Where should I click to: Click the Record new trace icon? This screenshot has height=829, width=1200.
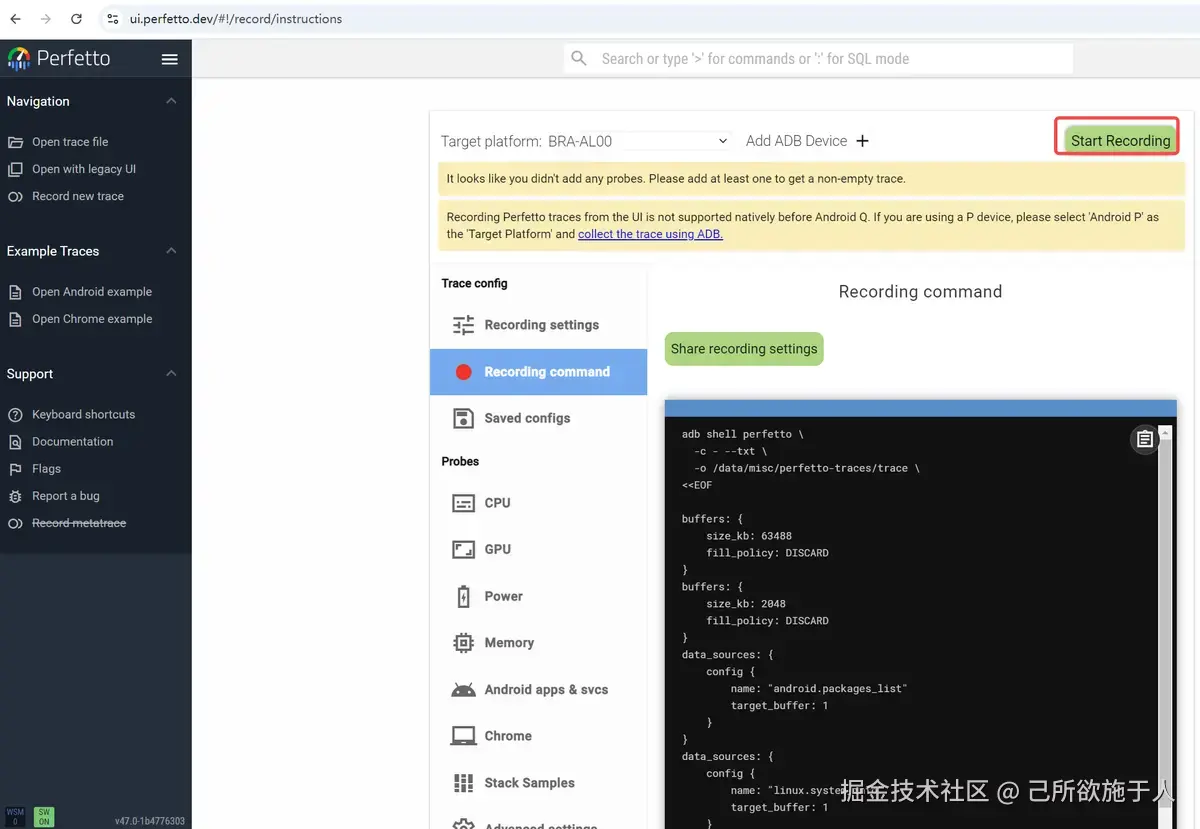pyautogui.click(x=15, y=196)
